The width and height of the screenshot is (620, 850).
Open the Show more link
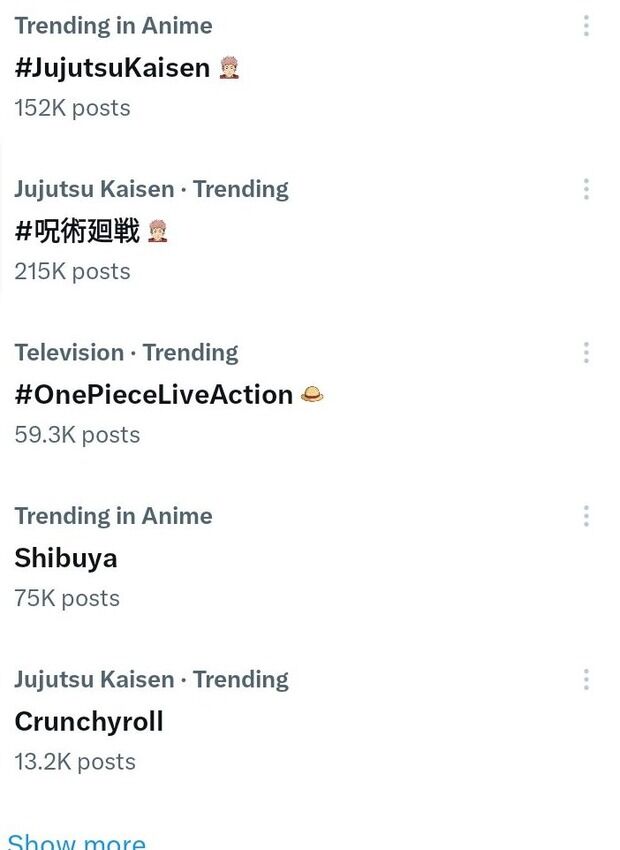(x=78, y=840)
